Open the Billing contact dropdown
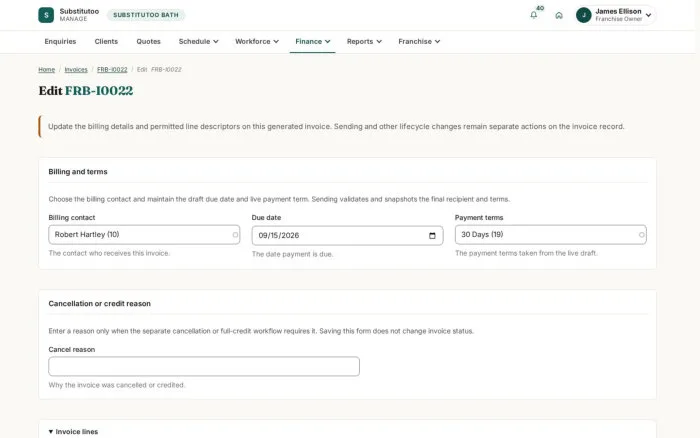This screenshot has height=438, width=700. [144, 235]
